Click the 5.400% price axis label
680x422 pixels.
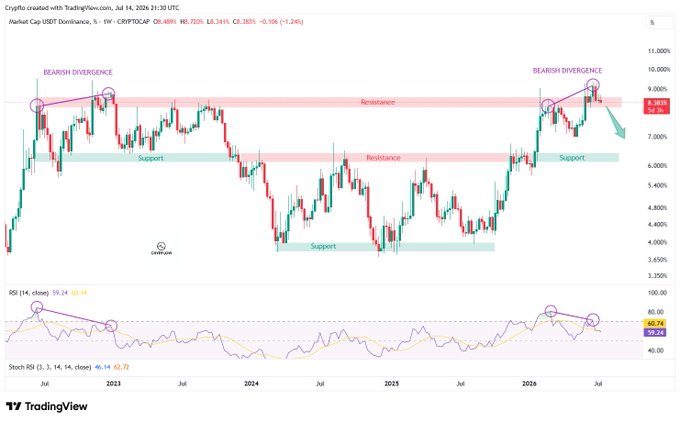(659, 186)
